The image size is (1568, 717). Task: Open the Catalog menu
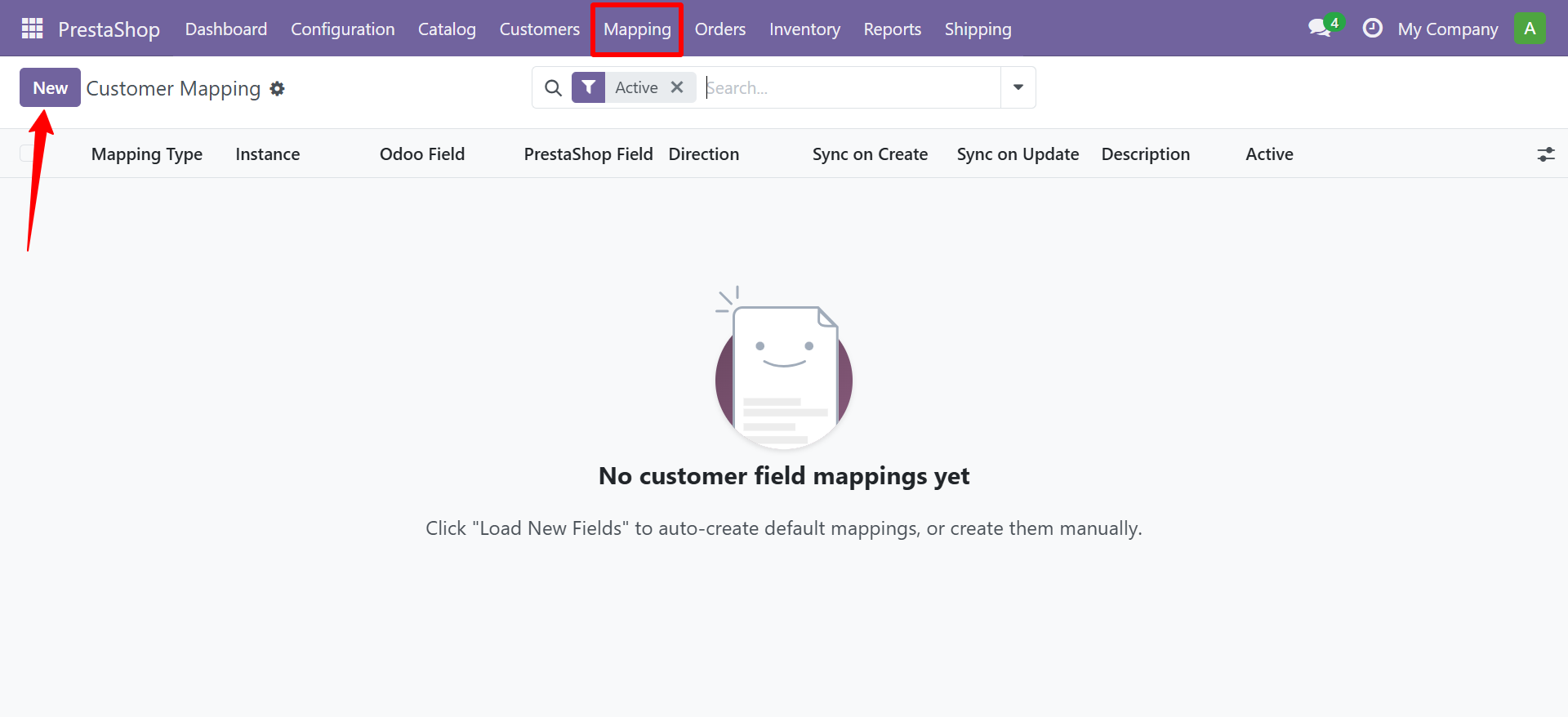[447, 29]
